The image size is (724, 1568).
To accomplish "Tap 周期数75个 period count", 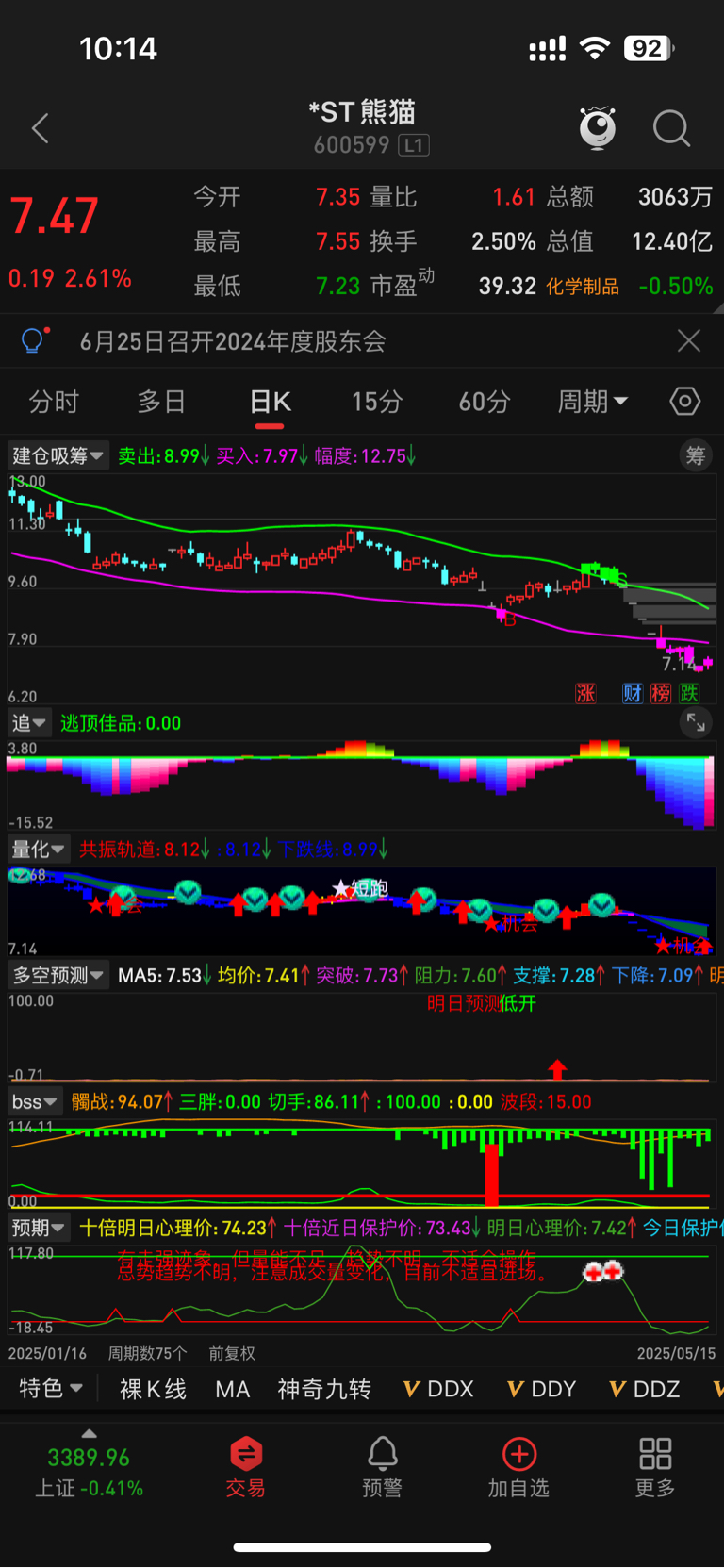I will 148,1353.
